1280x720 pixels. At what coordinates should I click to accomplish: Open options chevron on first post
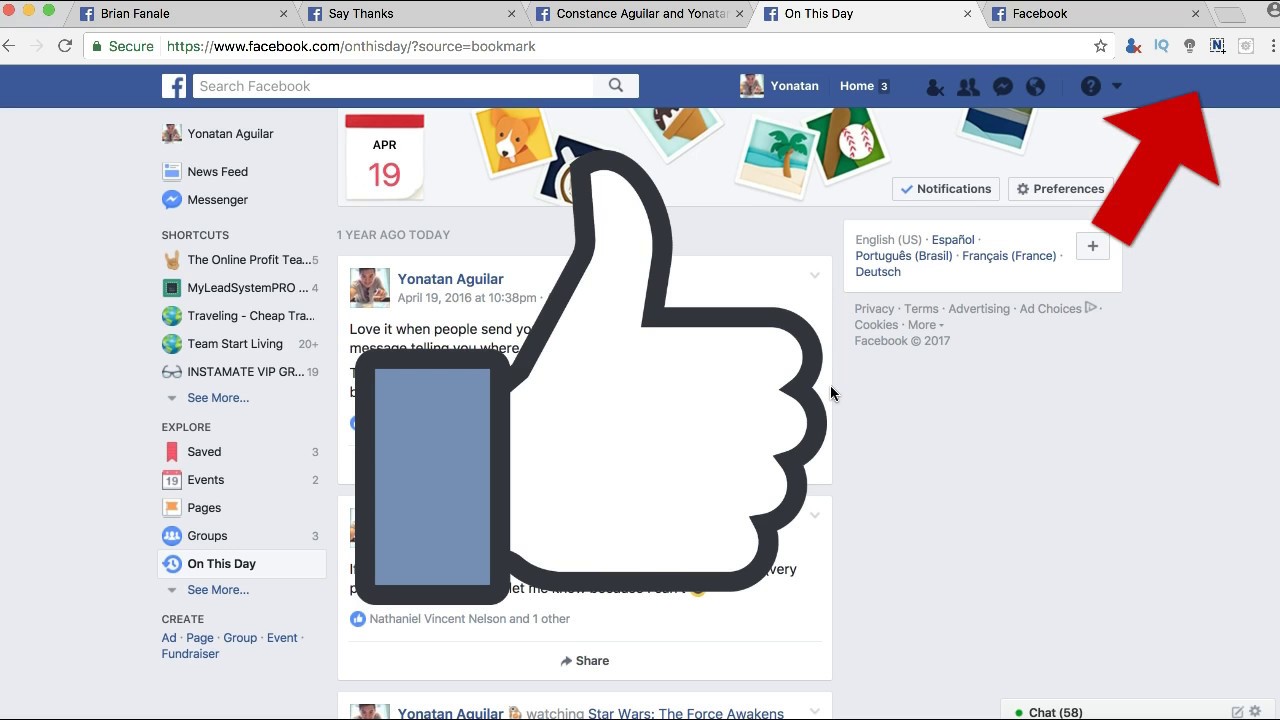tap(814, 276)
